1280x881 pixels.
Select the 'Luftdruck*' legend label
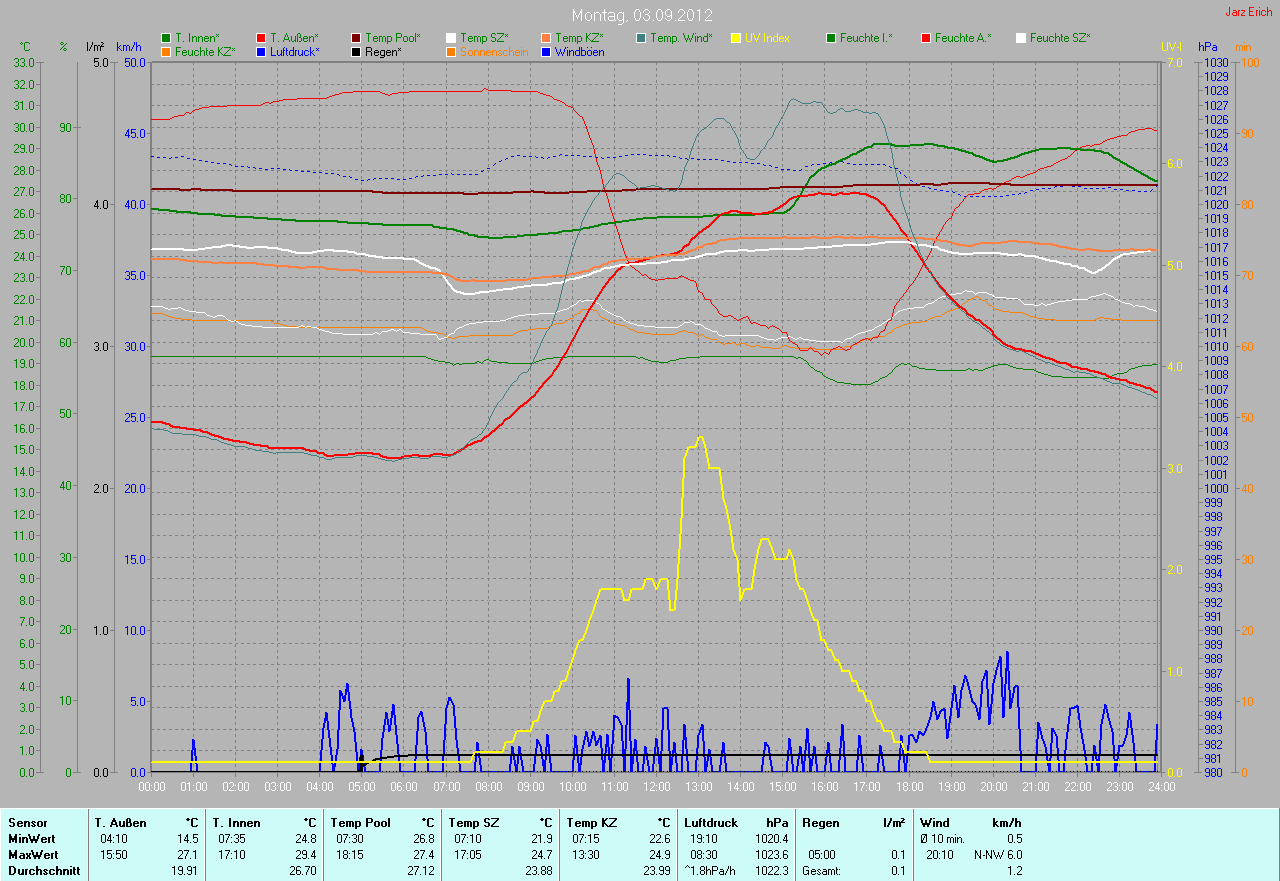[x=295, y=51]
